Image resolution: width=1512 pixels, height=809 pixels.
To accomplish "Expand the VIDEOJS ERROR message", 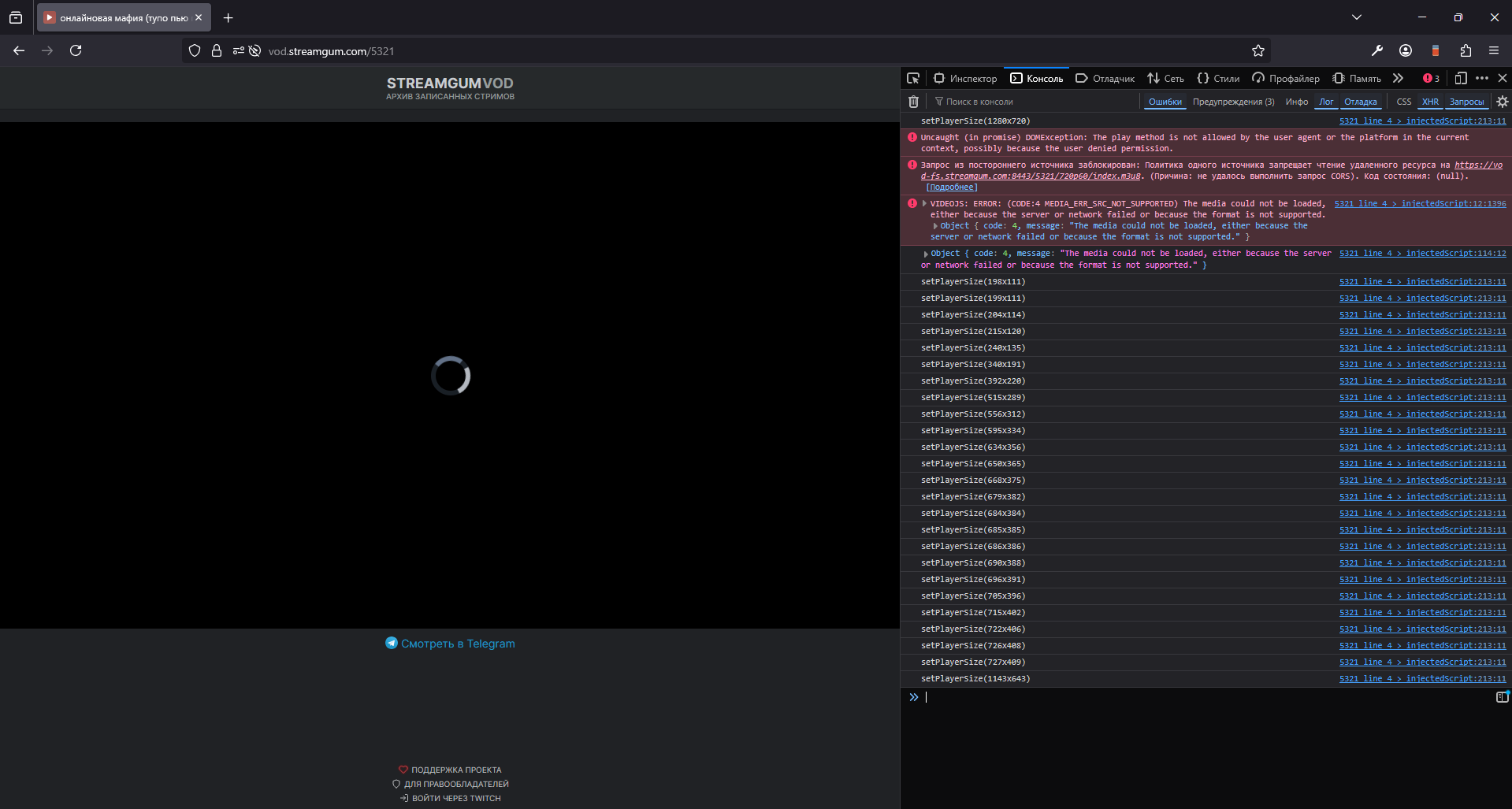I will 924,203.
